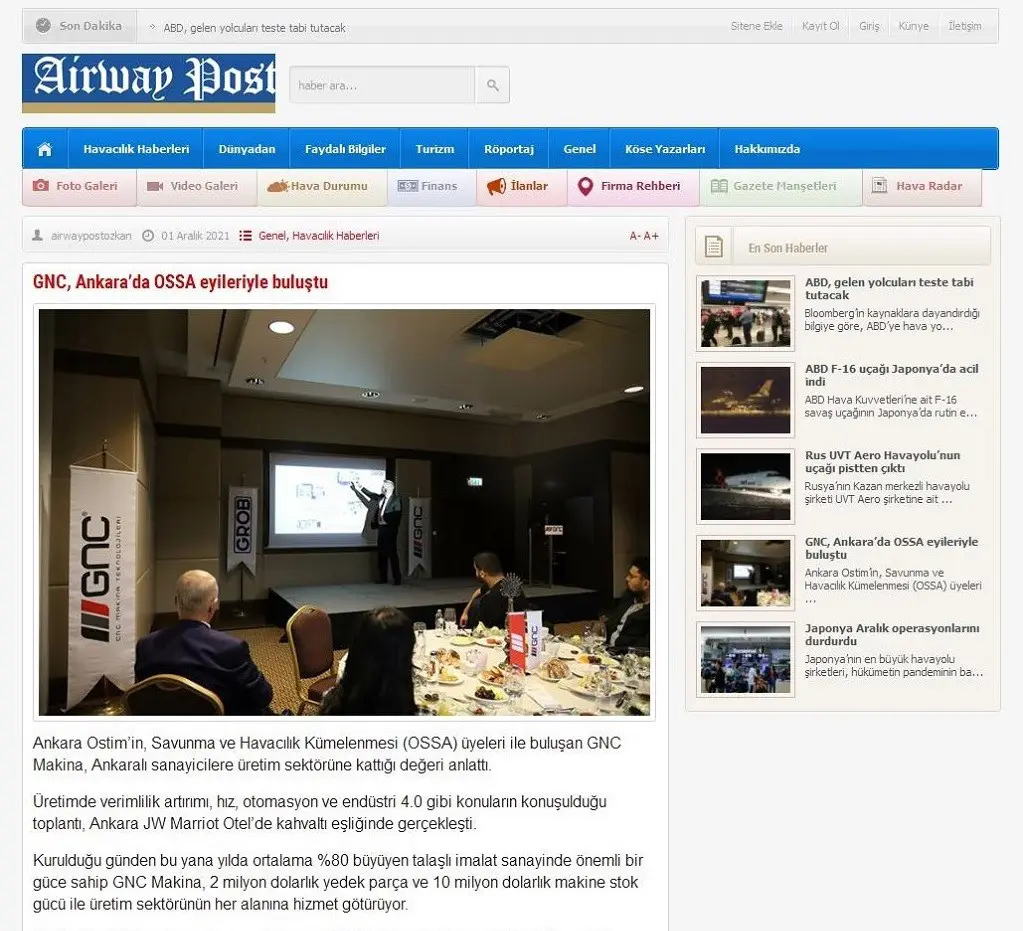
Task: Open headline Japonya Aralık operasyonlarını durdurdu
Action: 892,634
